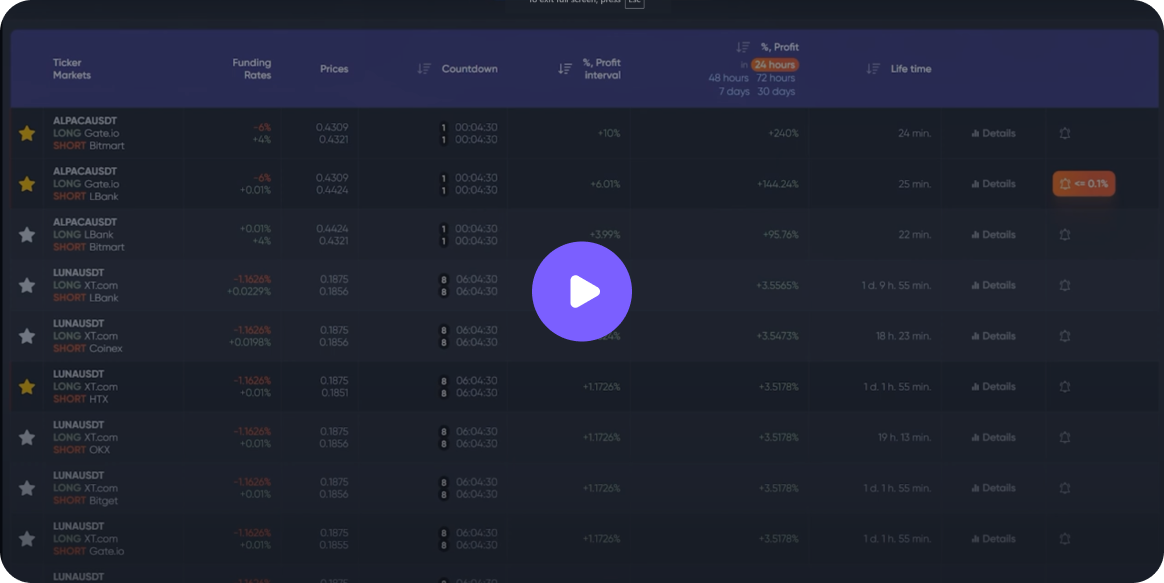
Task: Click the +144.24% profit value
Action: 778,184
